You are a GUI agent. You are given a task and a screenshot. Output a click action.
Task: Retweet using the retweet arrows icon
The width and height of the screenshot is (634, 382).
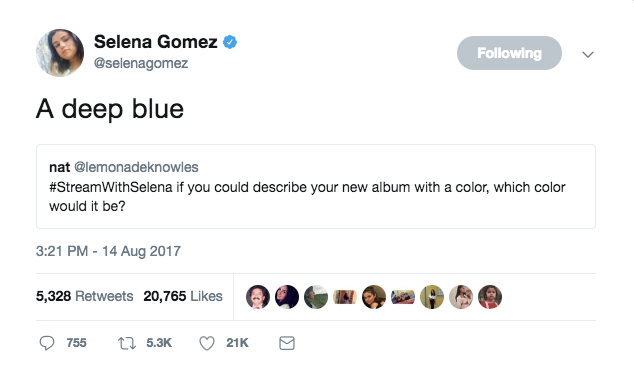pyautogui.click(x=127, y=343)
